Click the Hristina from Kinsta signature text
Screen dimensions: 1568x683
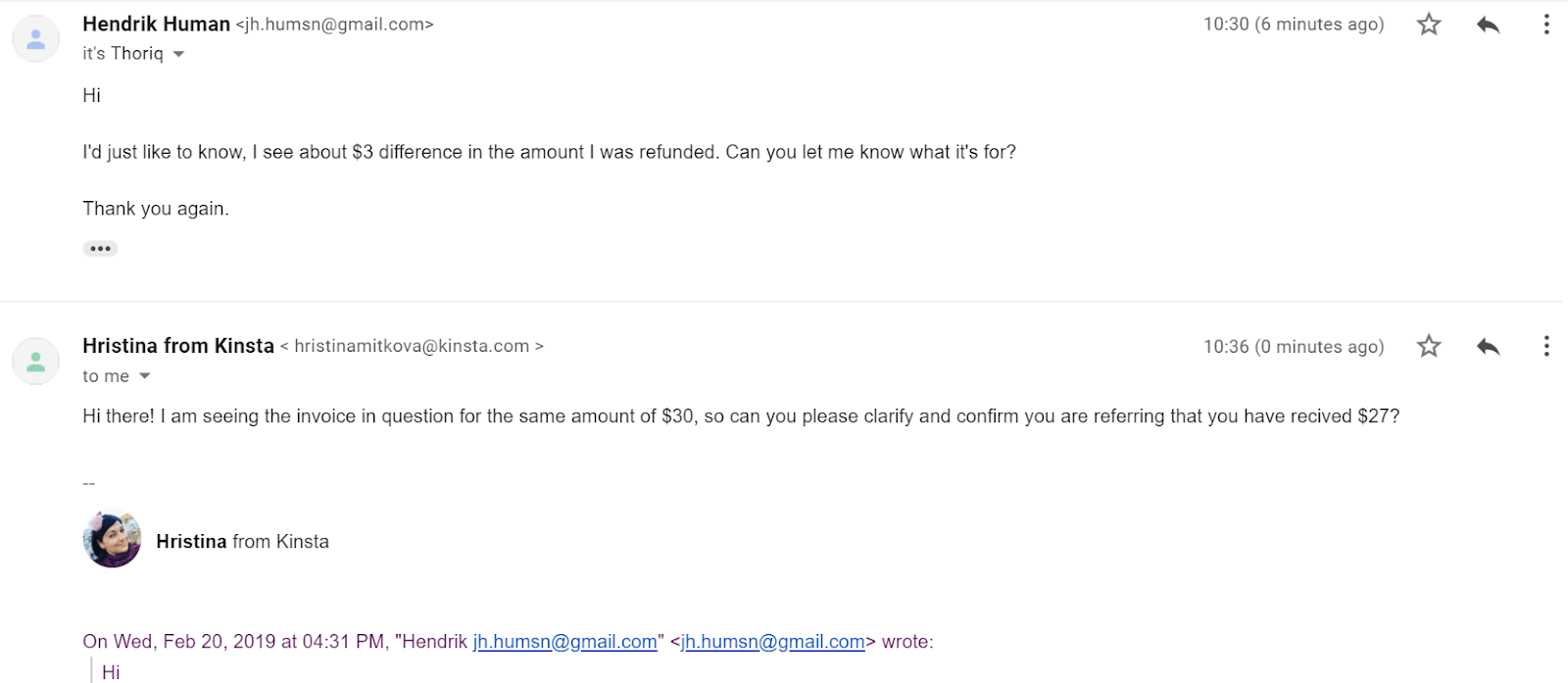[243, 542]
